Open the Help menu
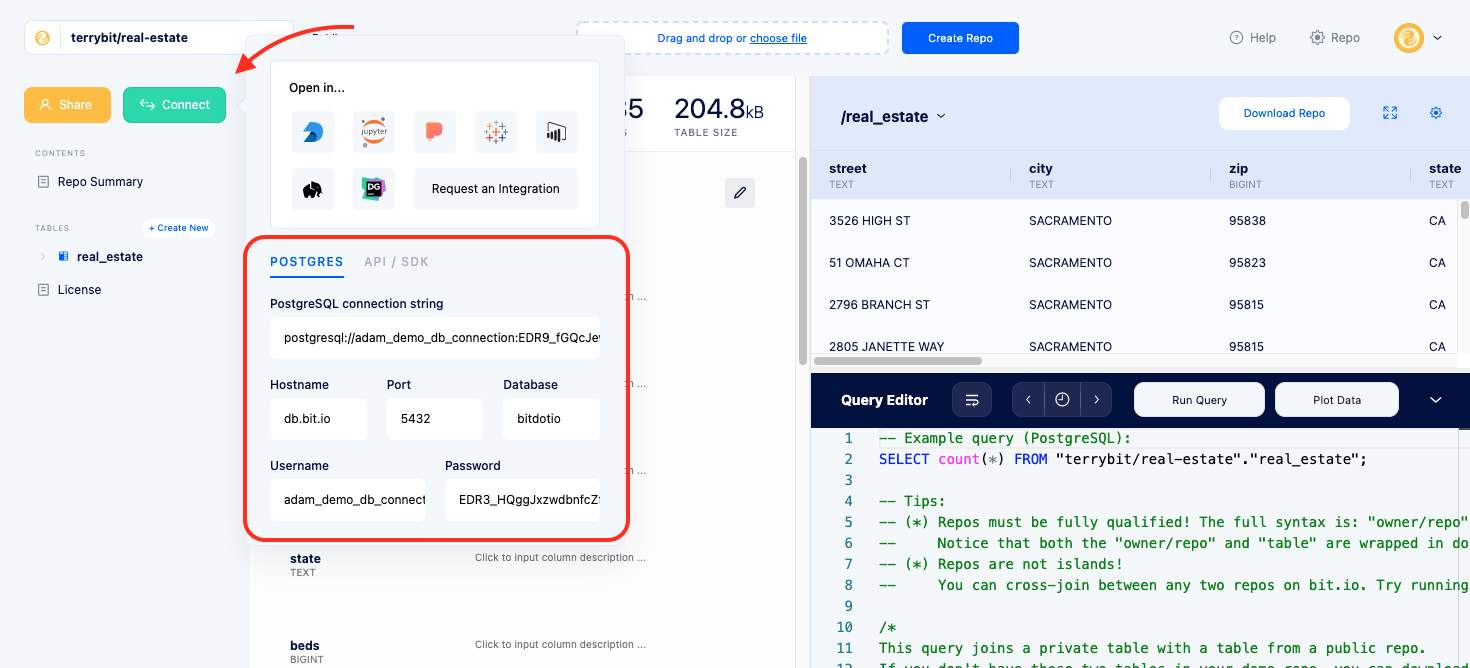This screenshot has height=668, width=1470. [1253, 38]
